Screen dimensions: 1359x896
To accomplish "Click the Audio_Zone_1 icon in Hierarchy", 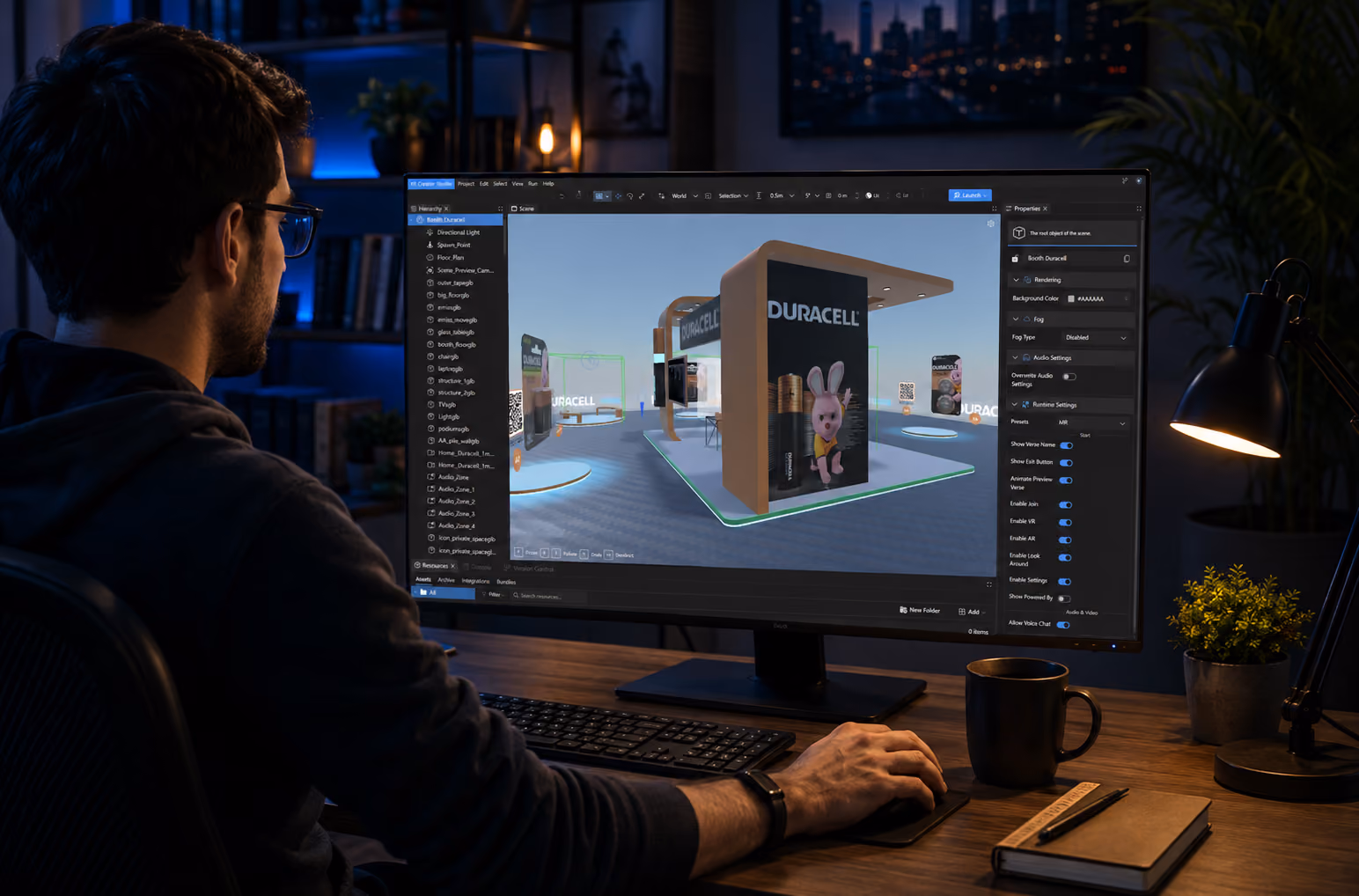I will click(430, 488).
